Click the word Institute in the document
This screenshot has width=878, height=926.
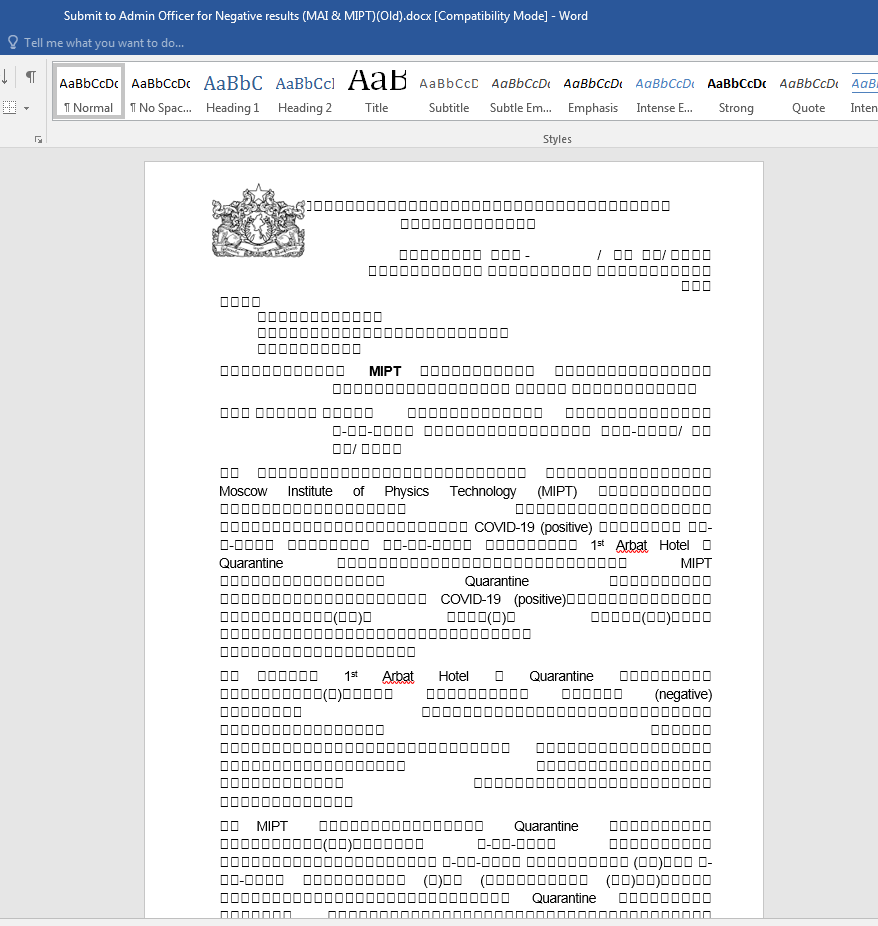(310, 491)
